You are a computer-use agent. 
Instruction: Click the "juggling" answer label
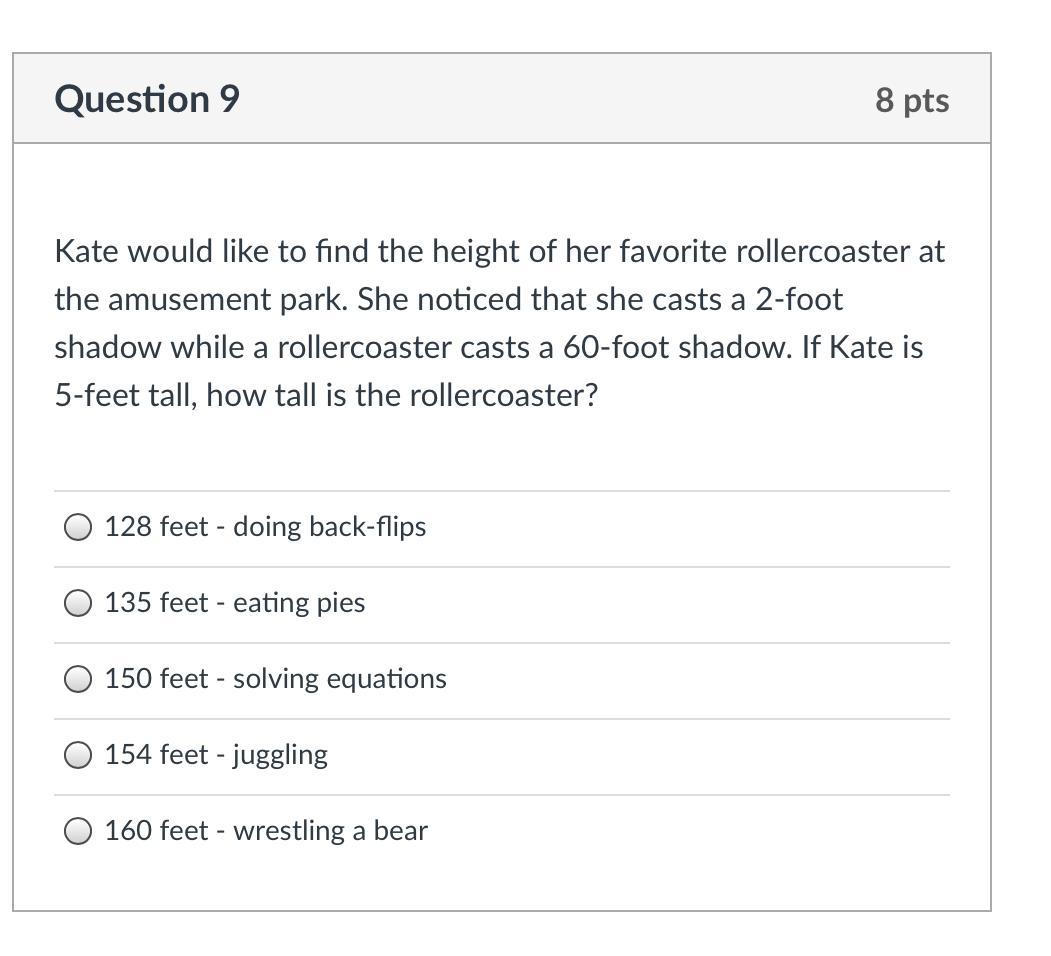click(280, 755)
